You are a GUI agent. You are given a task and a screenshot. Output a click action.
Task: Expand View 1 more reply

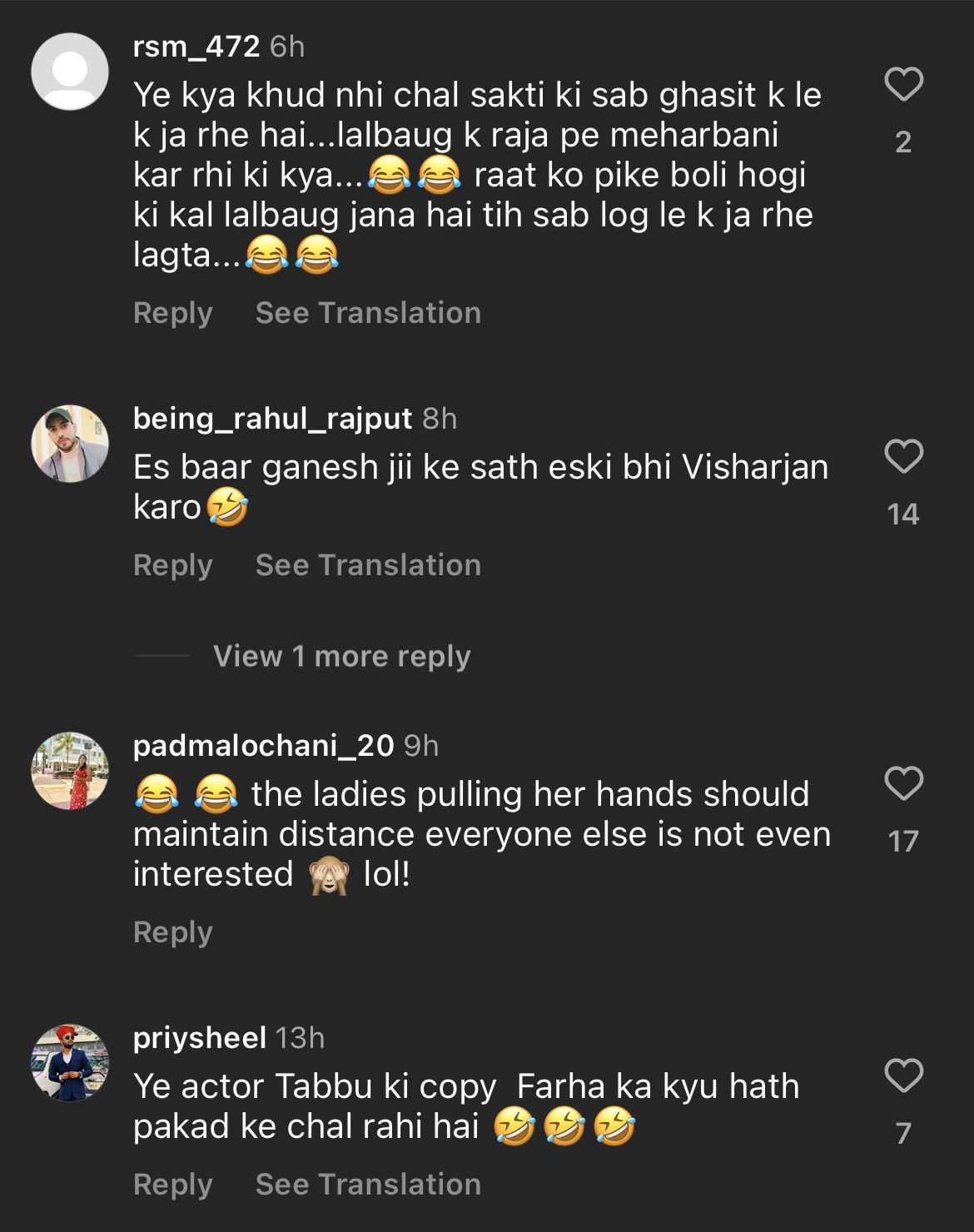[341, 656]
